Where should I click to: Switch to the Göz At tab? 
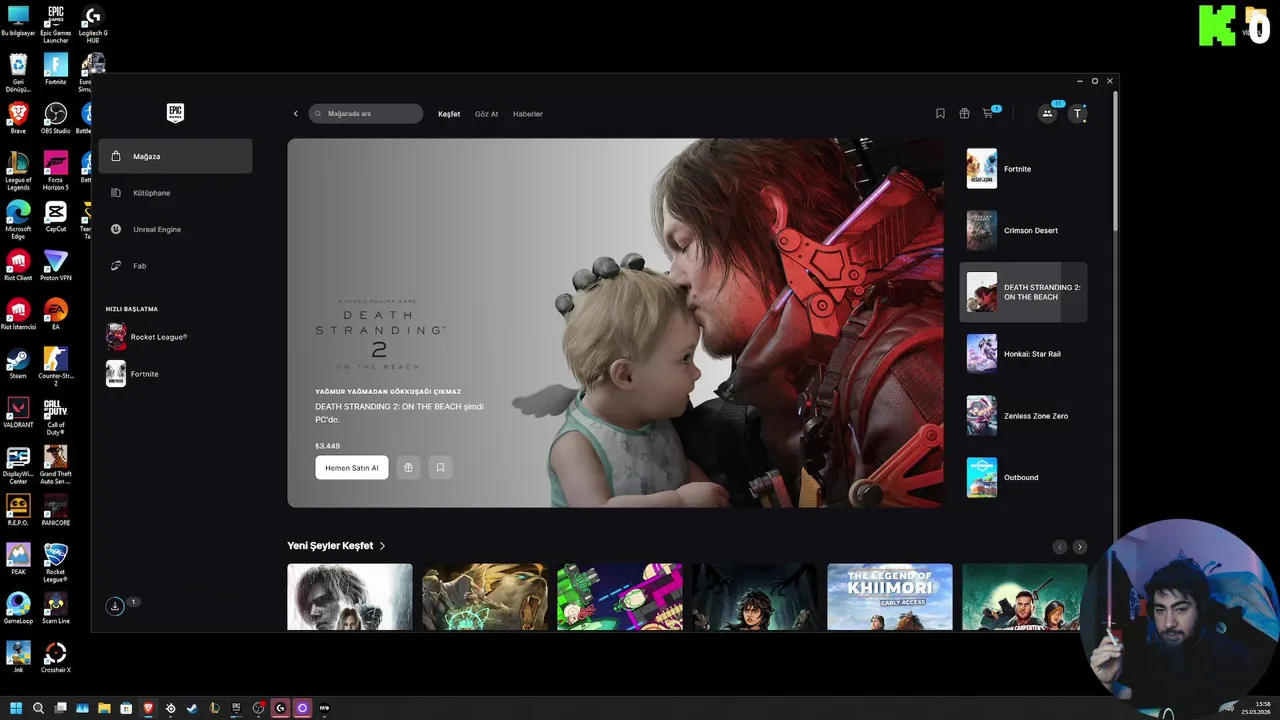(486, 114)
